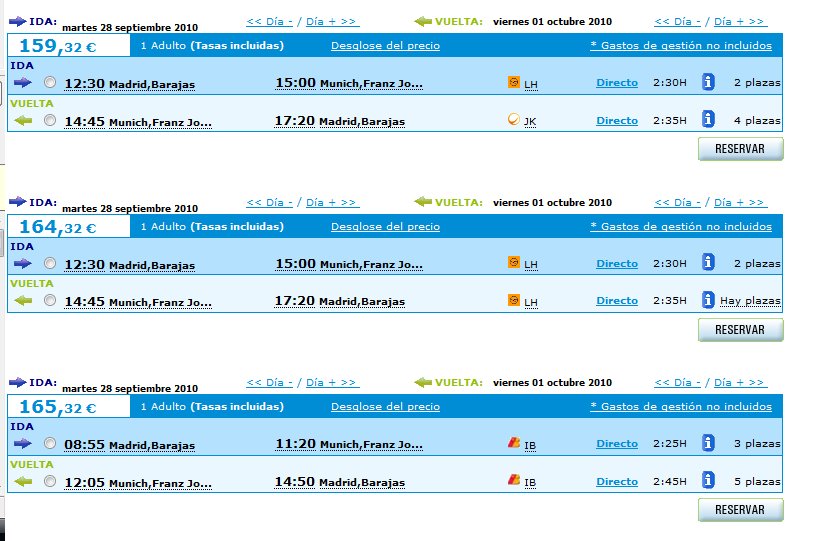Go to next VUELTA day above 164,32 € offer
The width and height of the screenshot is (813, 541).
point(740,203)
